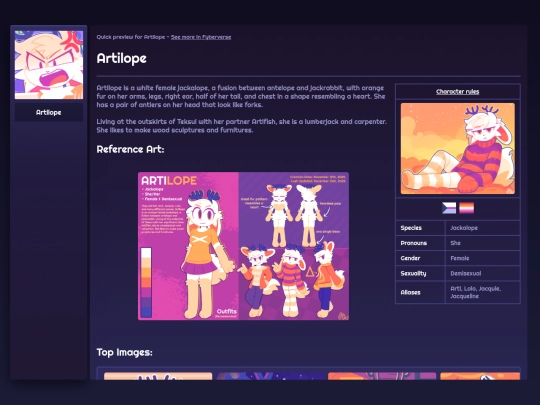Open the 'See more in Fyberverse' link
This screenshot has height=405, width=540.
201,37
